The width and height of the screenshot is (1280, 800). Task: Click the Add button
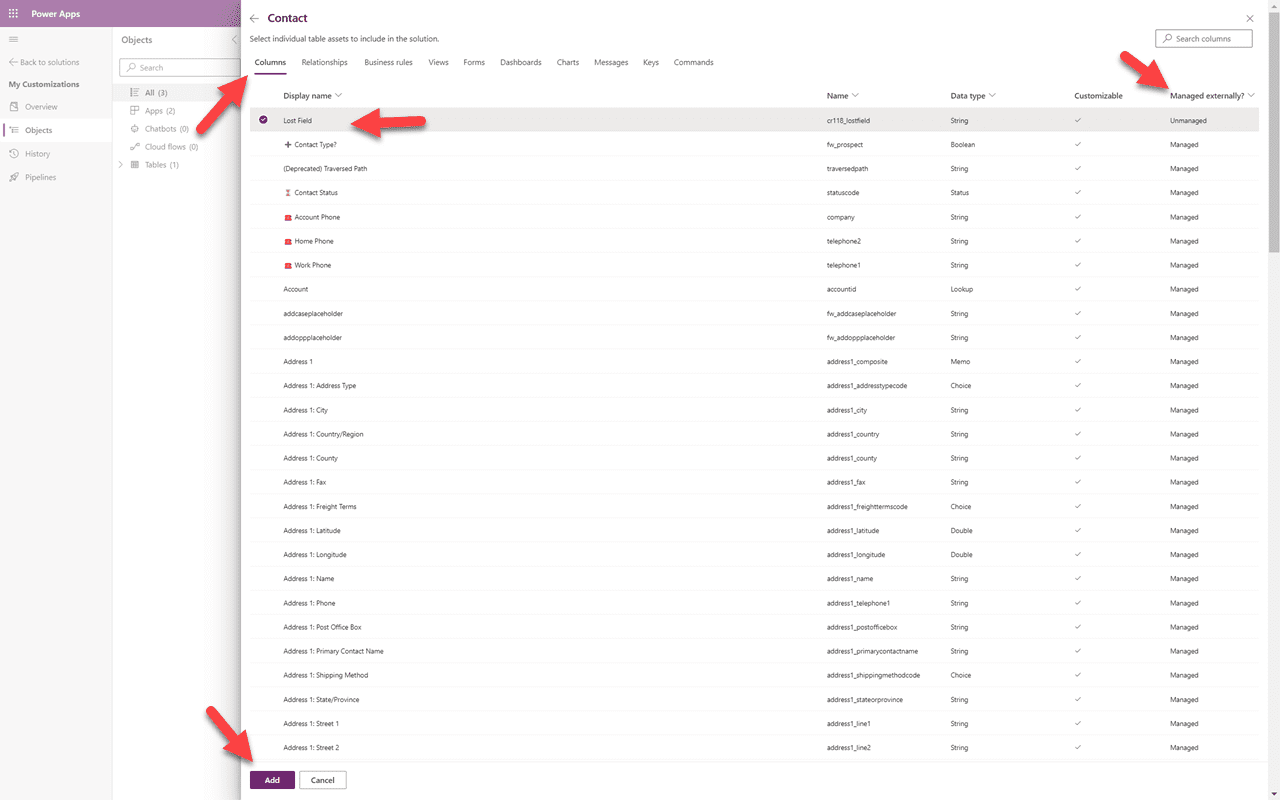pyautogui.click(x=271, y=779)
